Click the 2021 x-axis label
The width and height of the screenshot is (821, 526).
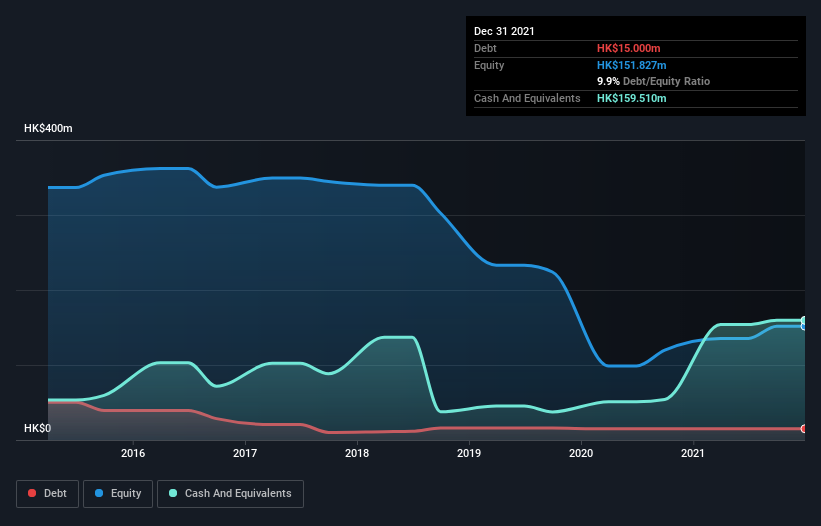coord(693,453)
